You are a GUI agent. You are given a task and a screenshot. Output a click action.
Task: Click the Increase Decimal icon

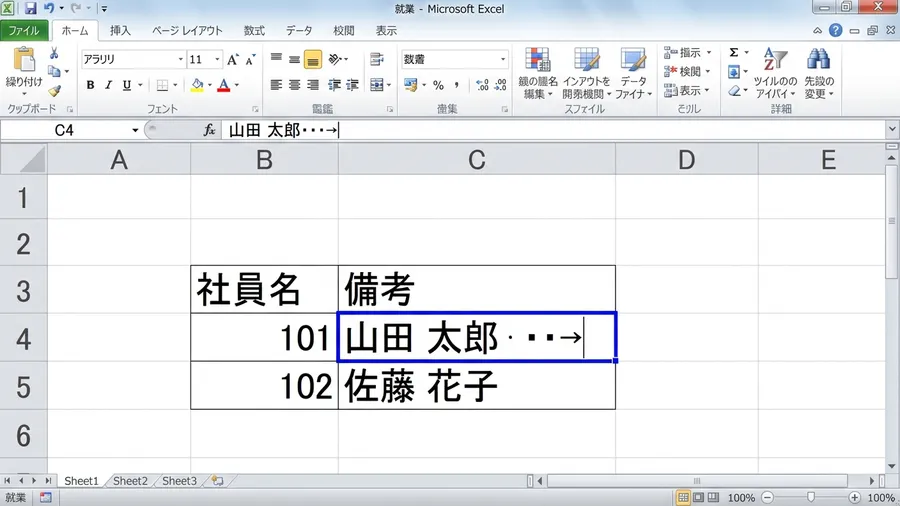[482, 85]
